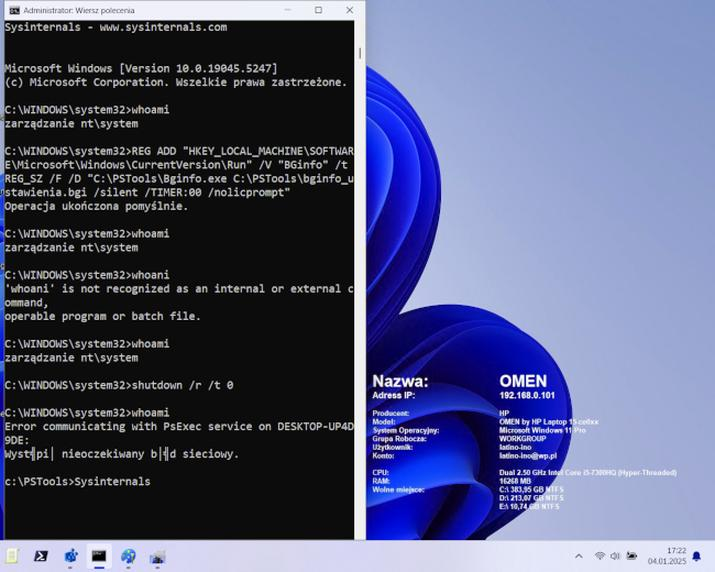Open the volume speaker tray icon
This screenshot has width=715, height=572.
tap(615, 556)
